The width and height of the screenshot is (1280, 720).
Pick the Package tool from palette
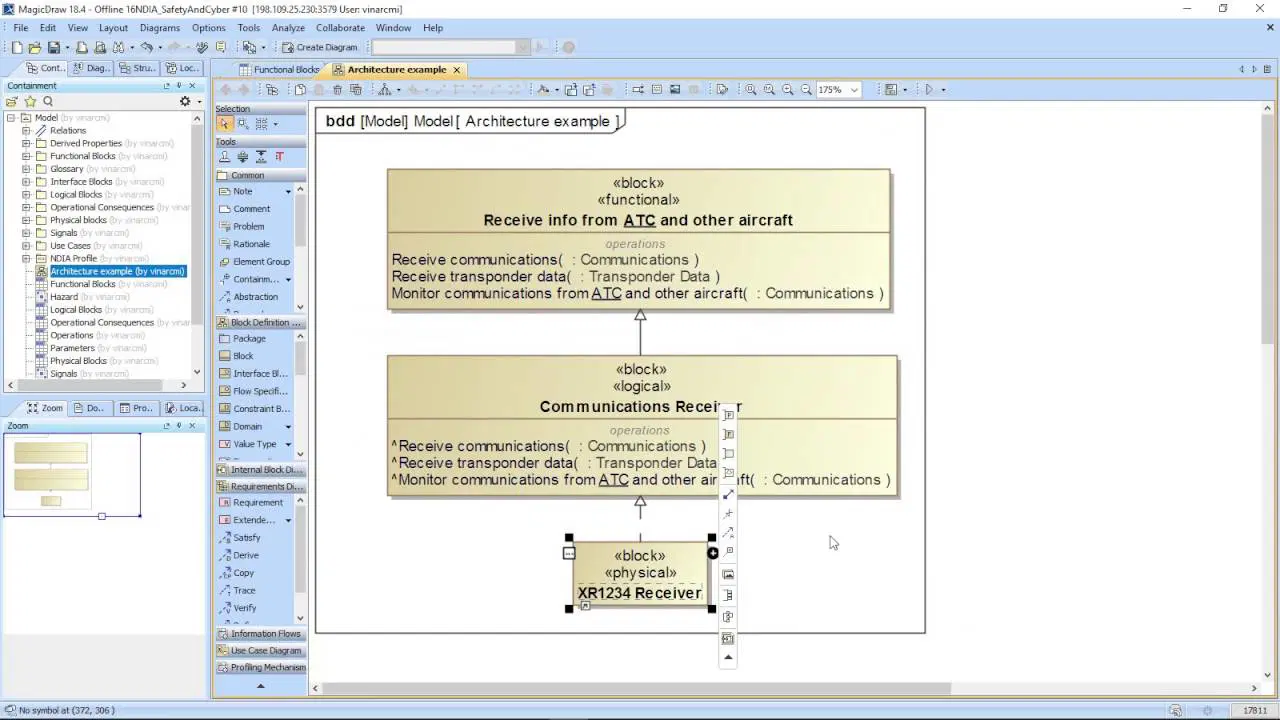[x=249, y=338]
